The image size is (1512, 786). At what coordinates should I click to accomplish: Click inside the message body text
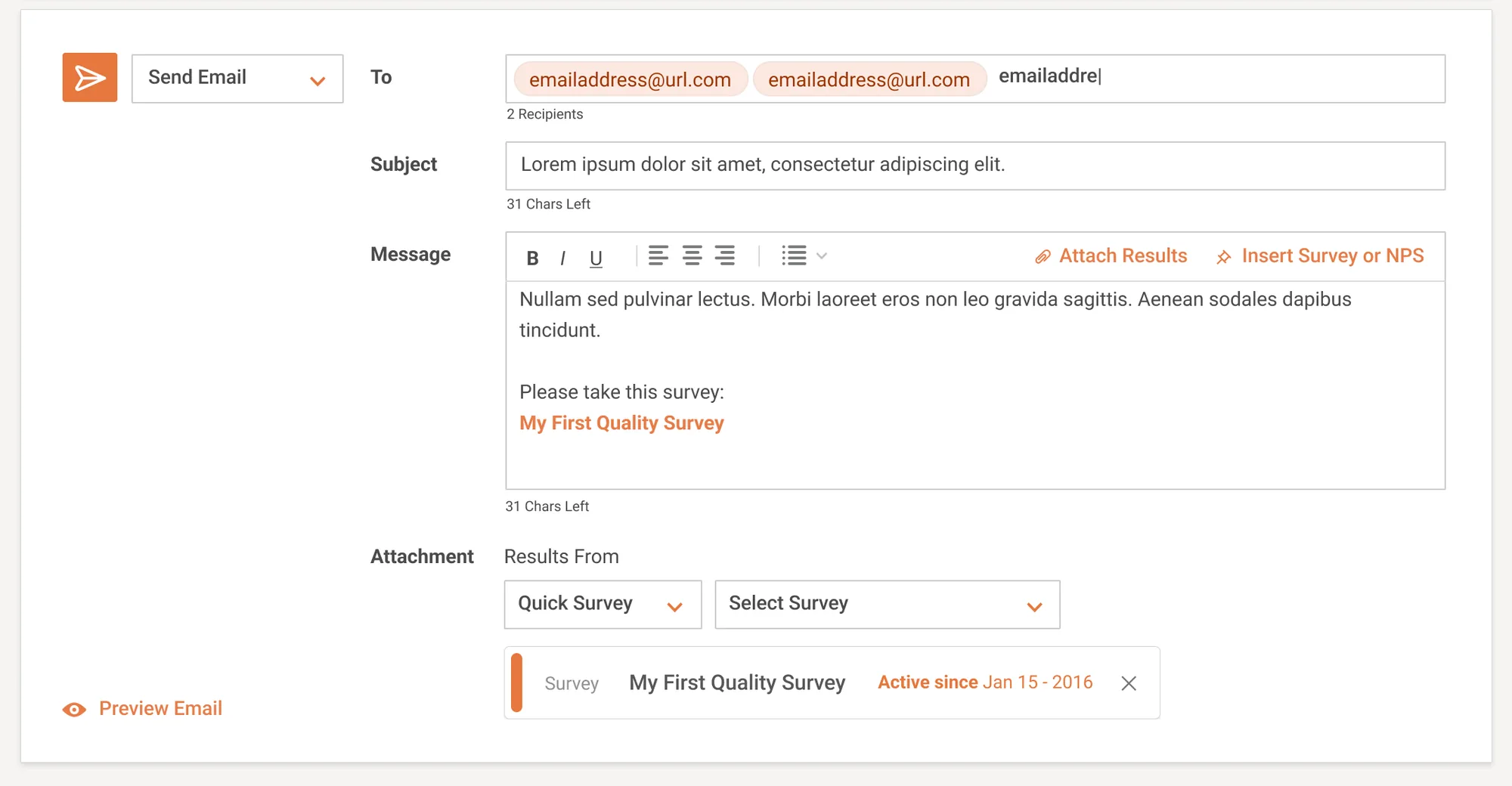pos(975,385)
